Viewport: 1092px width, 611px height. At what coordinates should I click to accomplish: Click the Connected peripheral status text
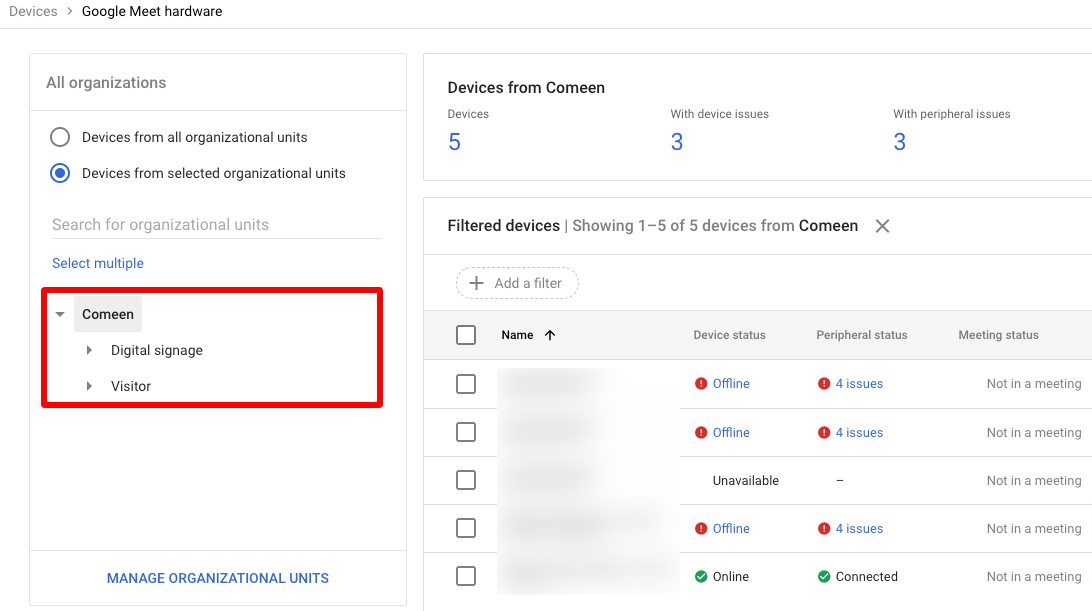pos(866,577)
